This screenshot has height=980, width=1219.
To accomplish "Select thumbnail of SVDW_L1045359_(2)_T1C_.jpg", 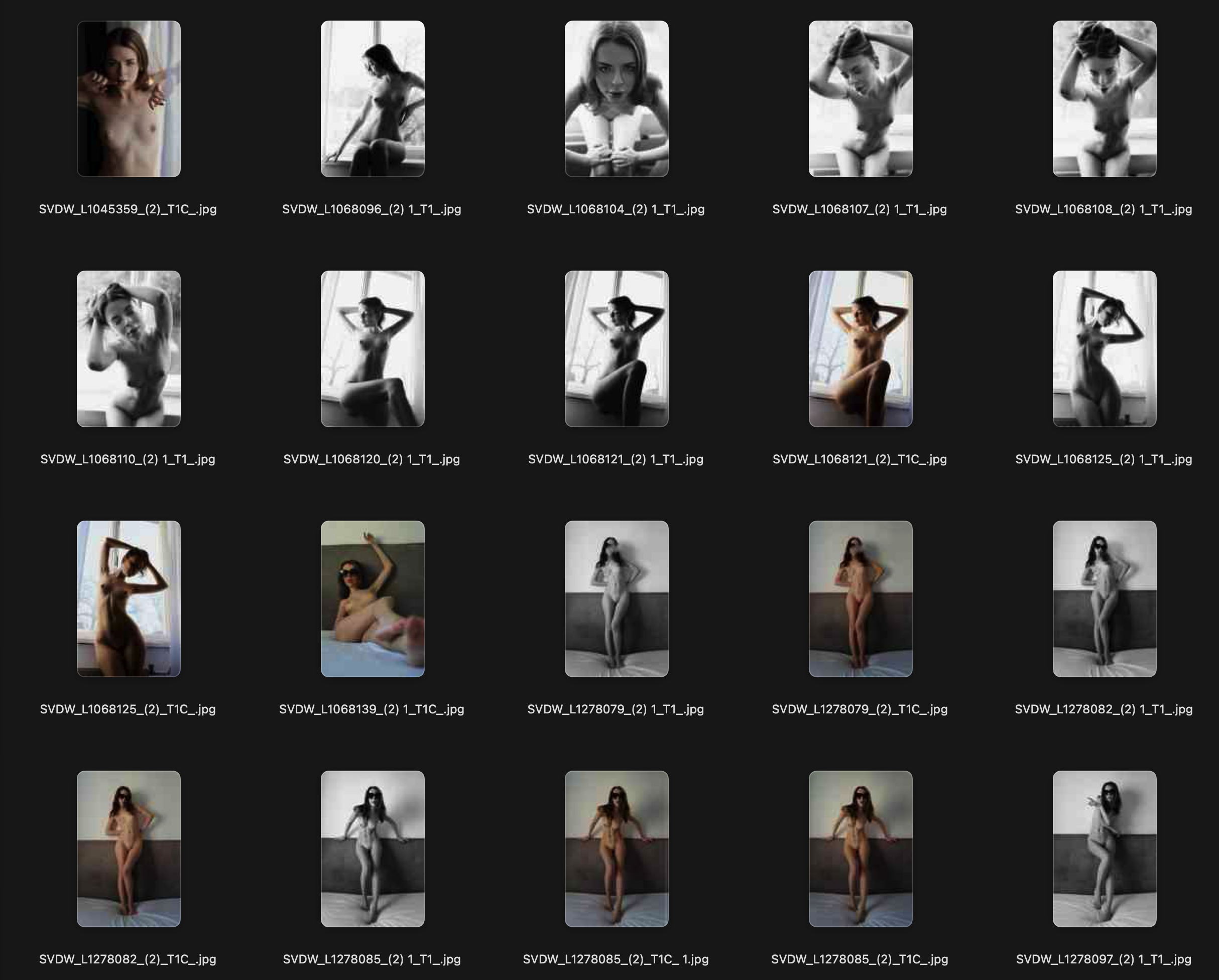I will [129, 99].
